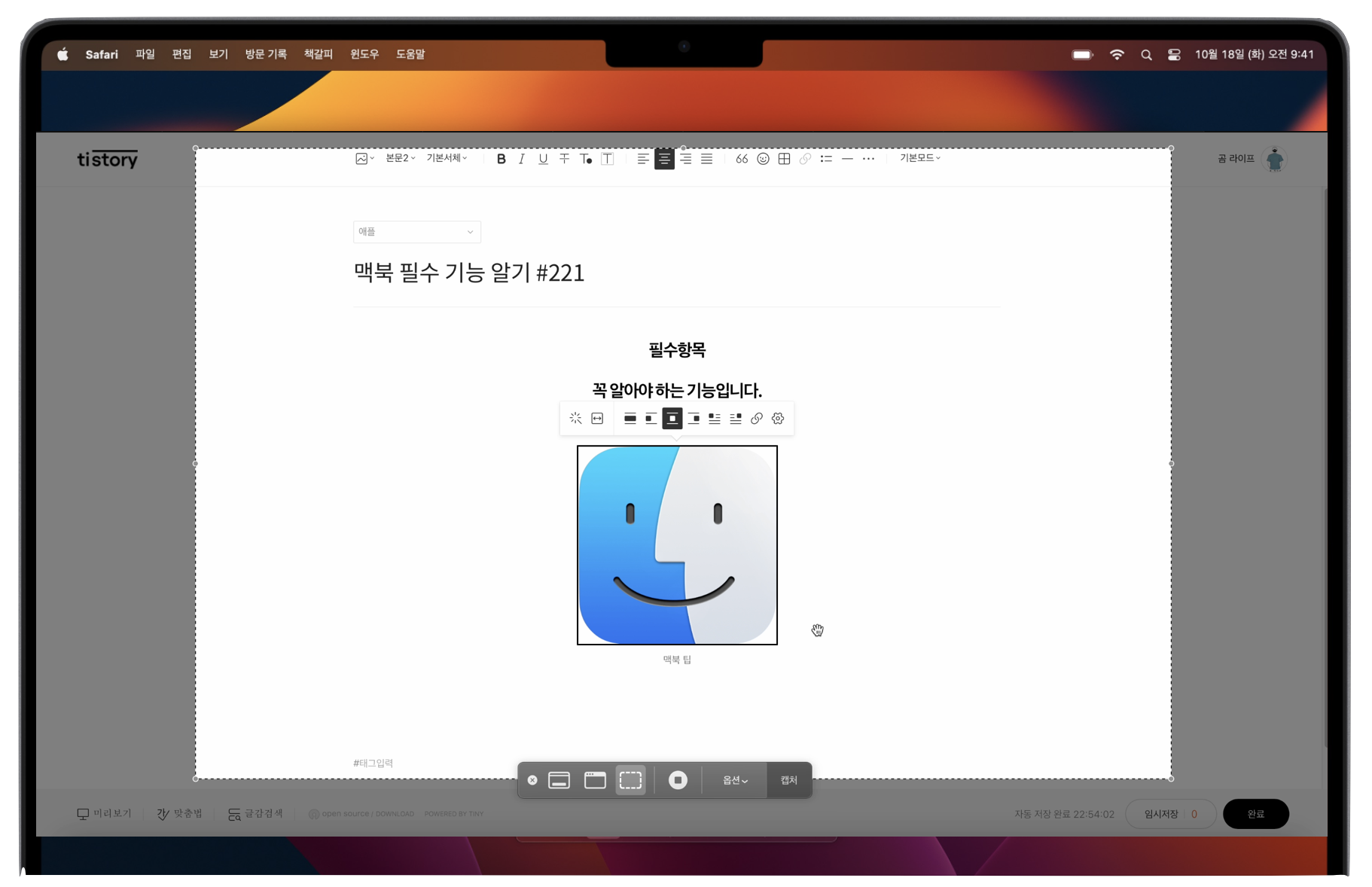The image size is (1372, 887).
Task: Click the tistory logo
Action: coord(107,159)
